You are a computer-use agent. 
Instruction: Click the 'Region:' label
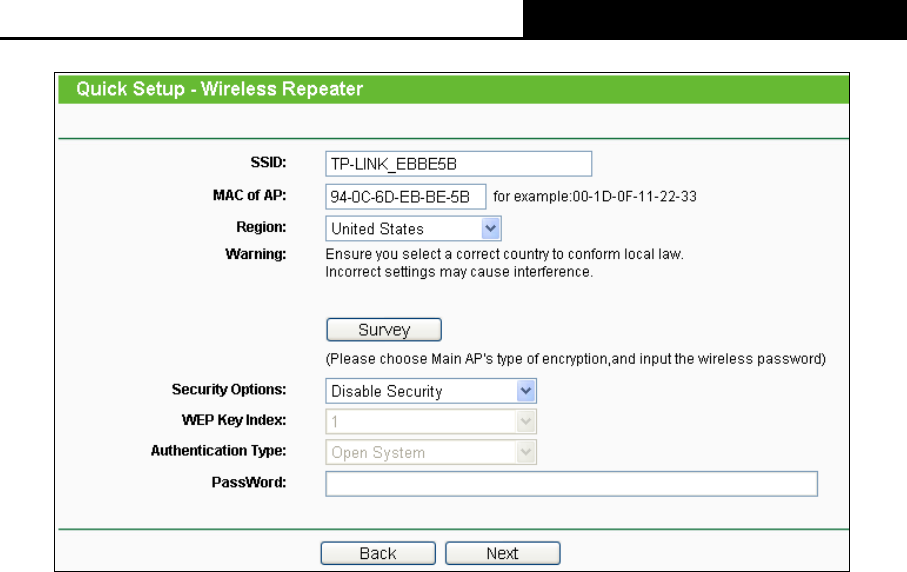tap(261, 227)
